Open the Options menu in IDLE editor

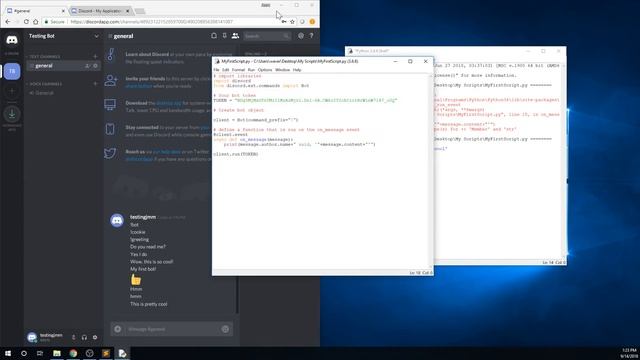click(264, 70)
